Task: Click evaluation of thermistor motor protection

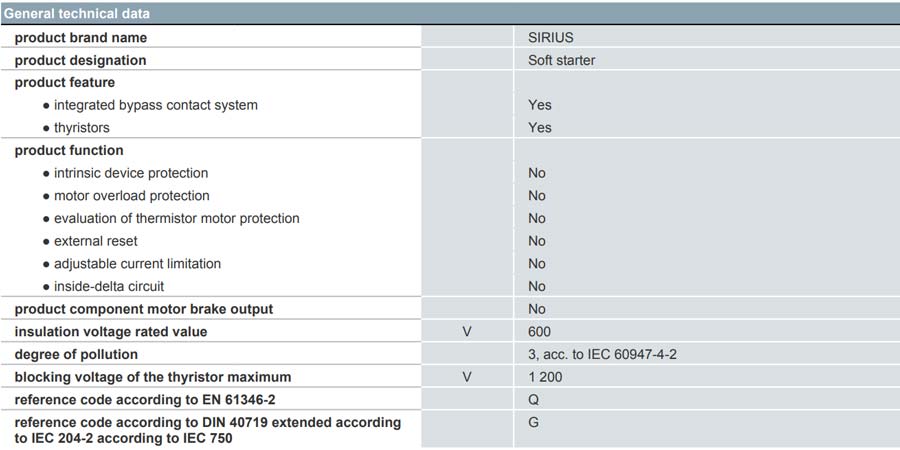Action: pos(177,218)
